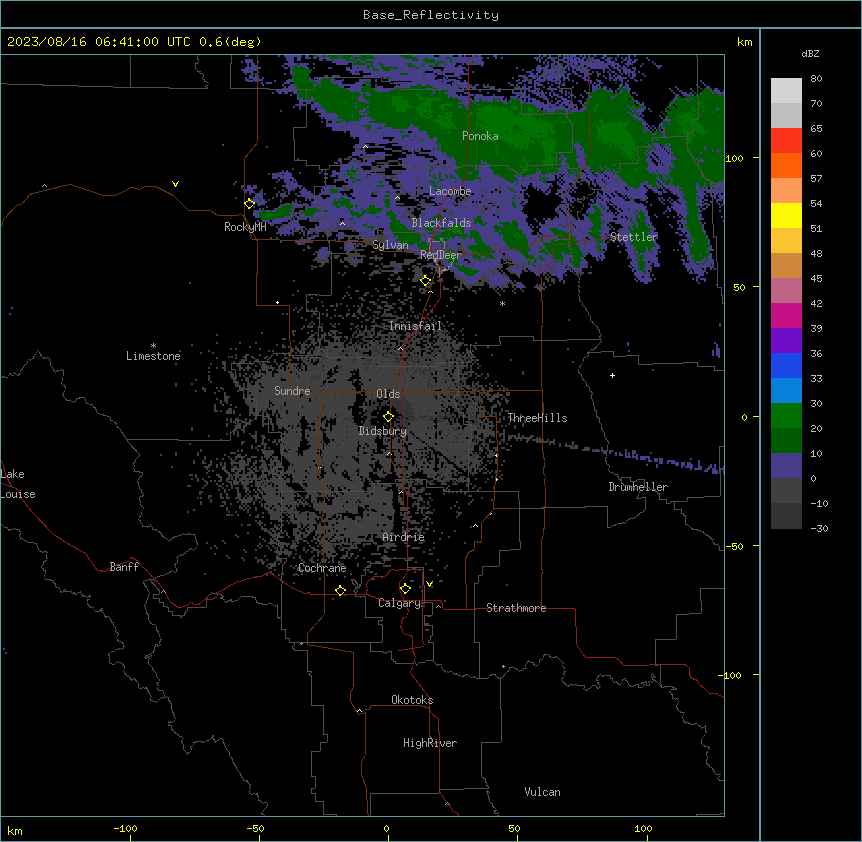The height and width of the screenshot is (842, 862).
Task: Click the dBZ legend heading
Action: pos(810,54)
